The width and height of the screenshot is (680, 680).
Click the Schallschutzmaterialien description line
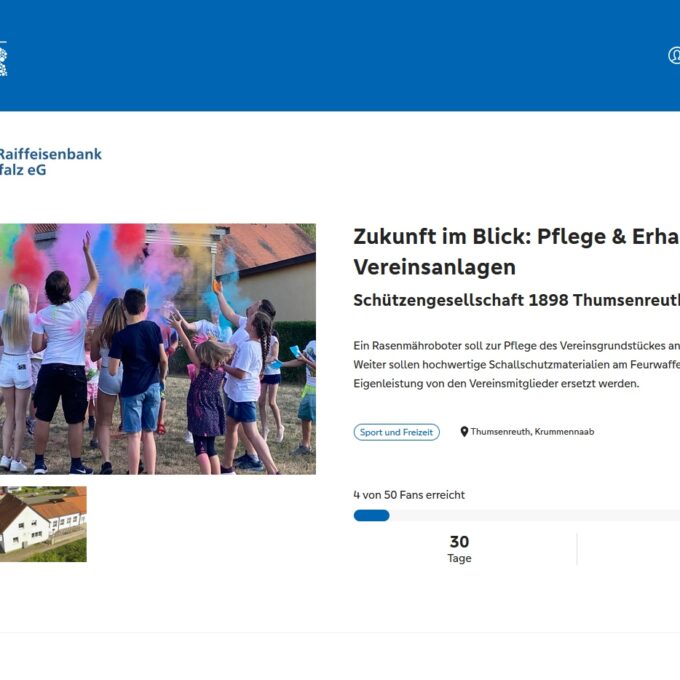(517, 364)
